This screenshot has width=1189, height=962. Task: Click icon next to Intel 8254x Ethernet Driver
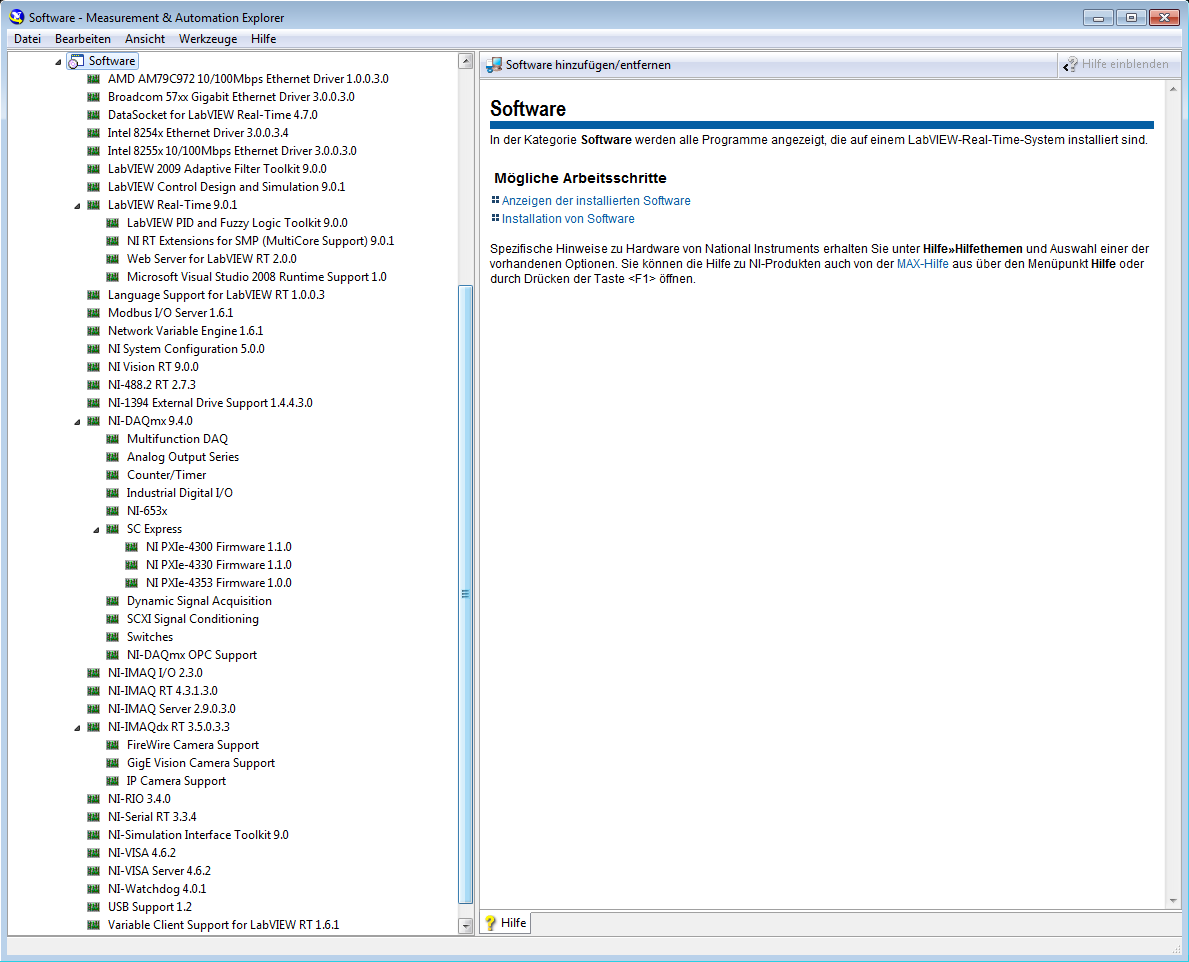[x=93, y=133]
